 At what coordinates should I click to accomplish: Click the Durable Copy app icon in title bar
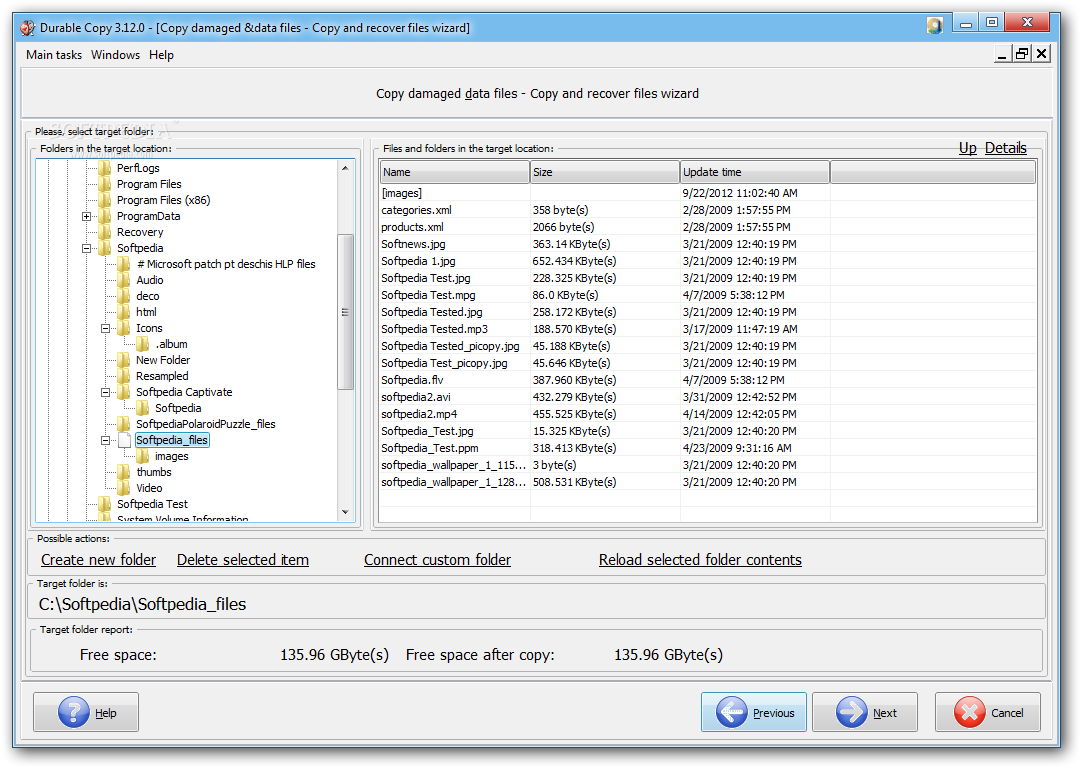click(28, 28)
